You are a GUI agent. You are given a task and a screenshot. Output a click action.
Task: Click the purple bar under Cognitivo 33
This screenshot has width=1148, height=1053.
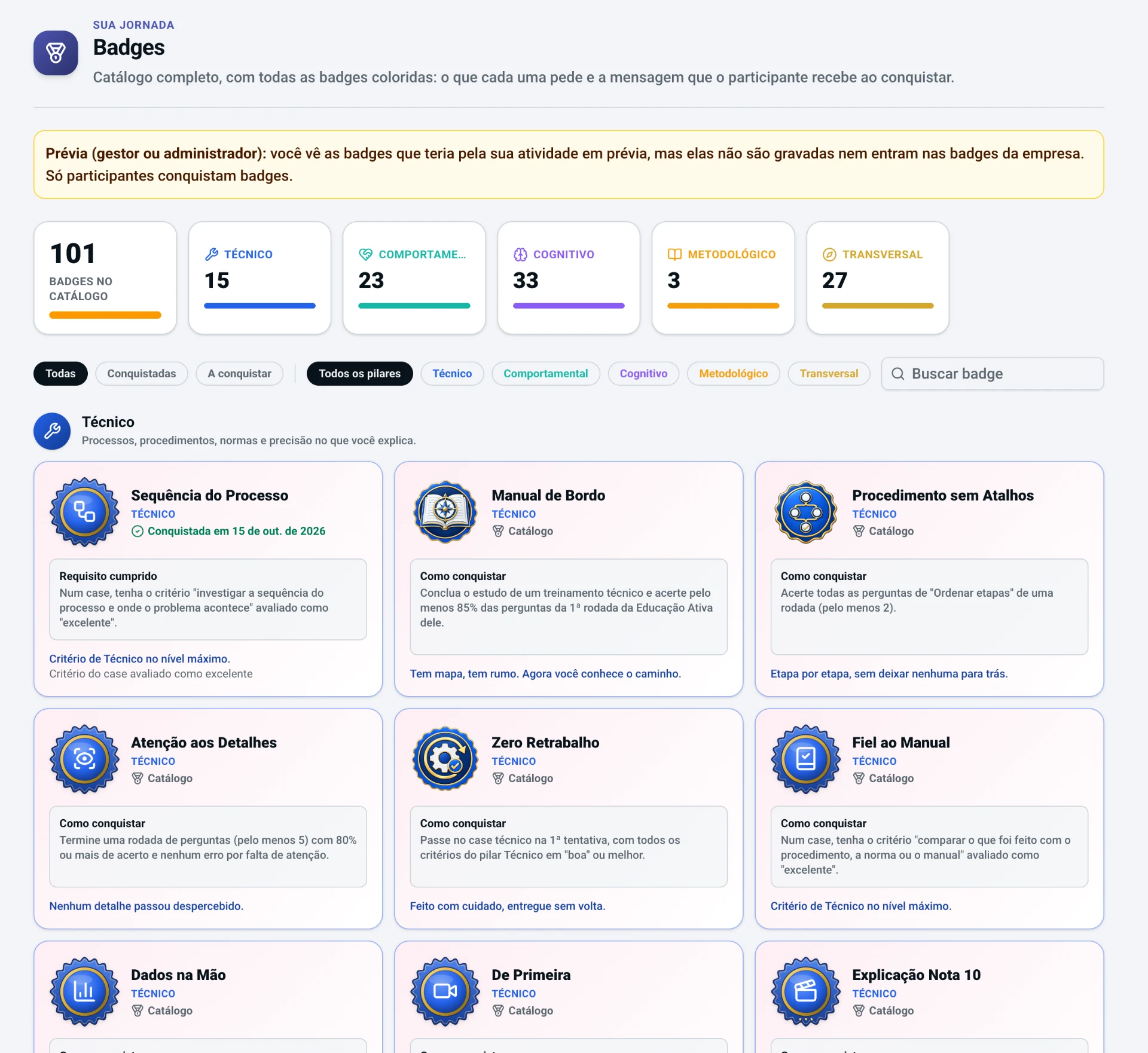tap(569, 306)
